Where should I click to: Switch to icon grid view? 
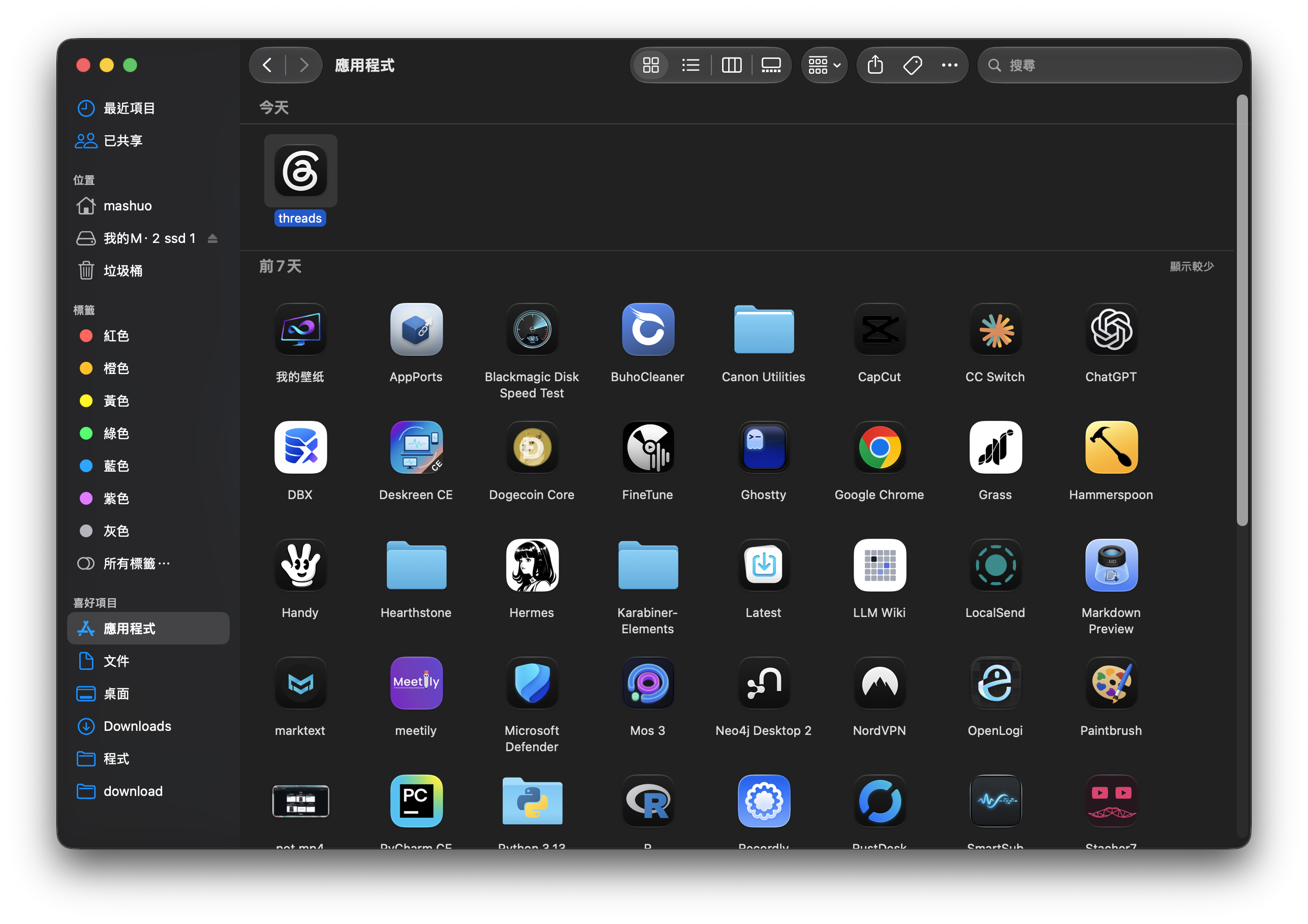(x=650, y=65)
